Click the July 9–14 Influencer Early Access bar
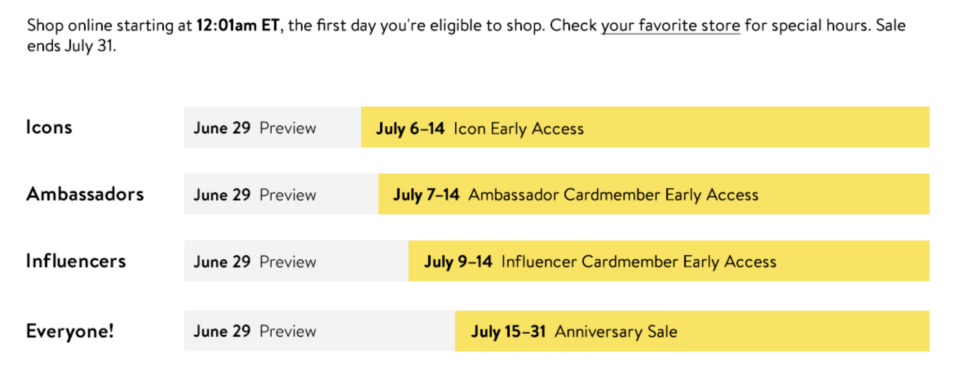The image size is (960, 375). [x=669, y=261]
